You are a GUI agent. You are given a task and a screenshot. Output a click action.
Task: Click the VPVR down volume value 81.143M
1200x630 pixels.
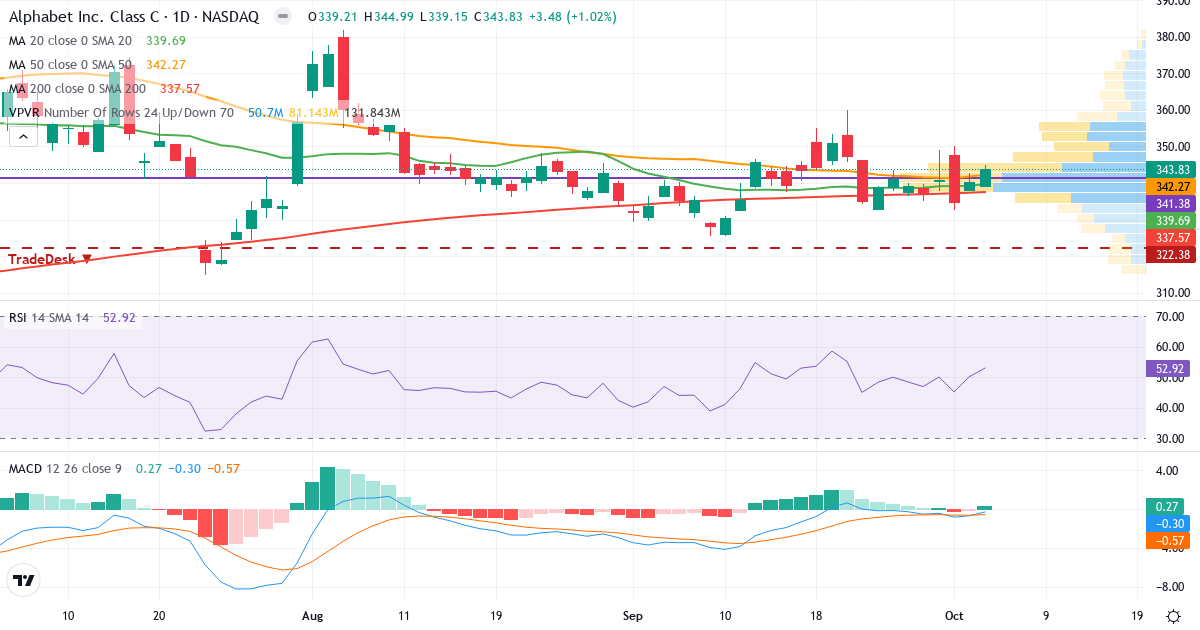tap(314, 113)
